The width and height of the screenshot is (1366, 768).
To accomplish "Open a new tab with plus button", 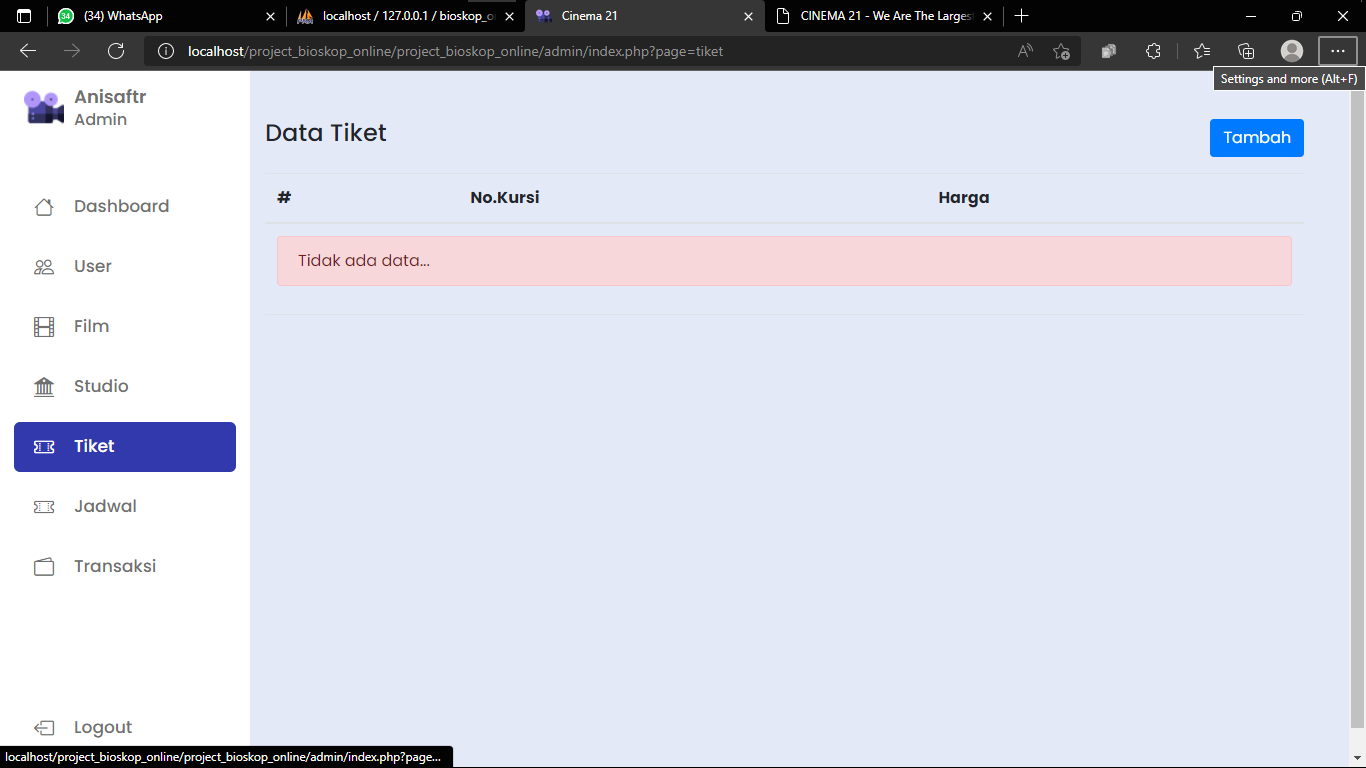I will pyautogui.click(x=1021, y=16).
